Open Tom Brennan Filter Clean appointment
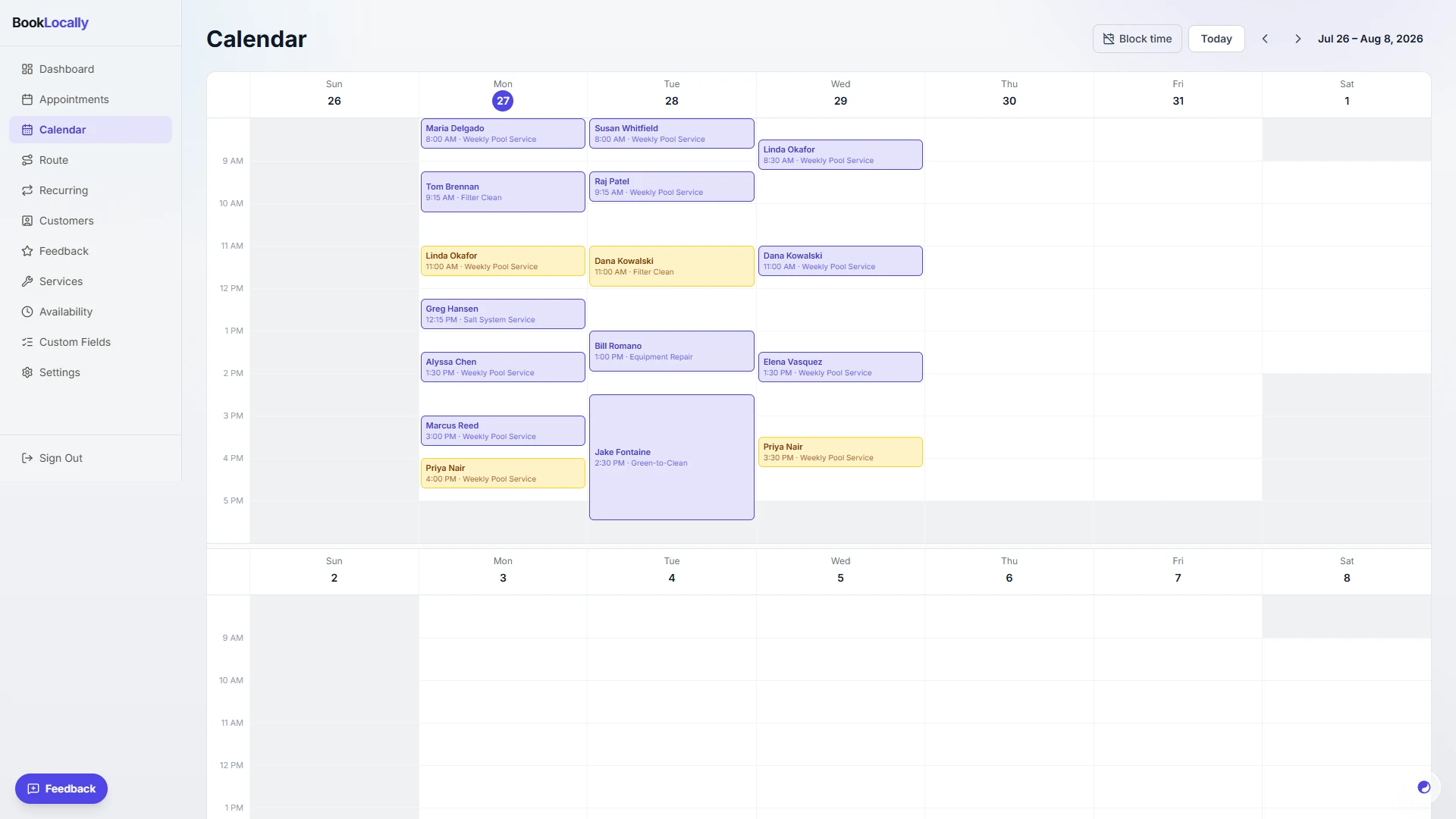Screen dimensions: 1456x819 503,192
